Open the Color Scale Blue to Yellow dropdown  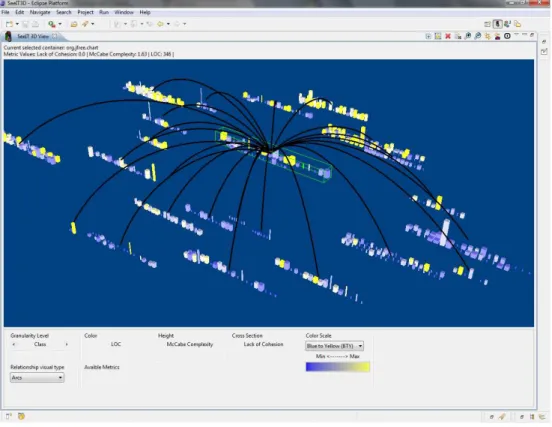(334, 346)
